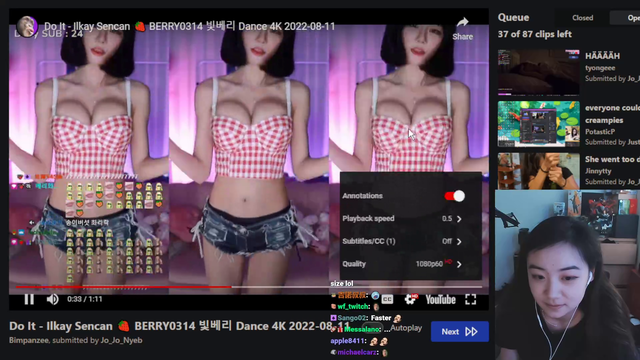Open the settings gear menu
The height and width of the screenshot is (360, 640).
(411, 299)
